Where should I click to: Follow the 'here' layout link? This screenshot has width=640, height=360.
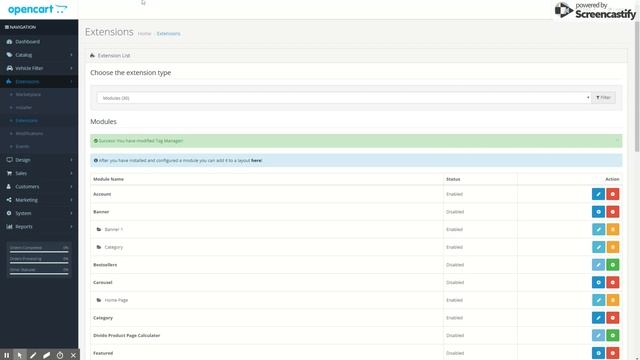[256, 160]
